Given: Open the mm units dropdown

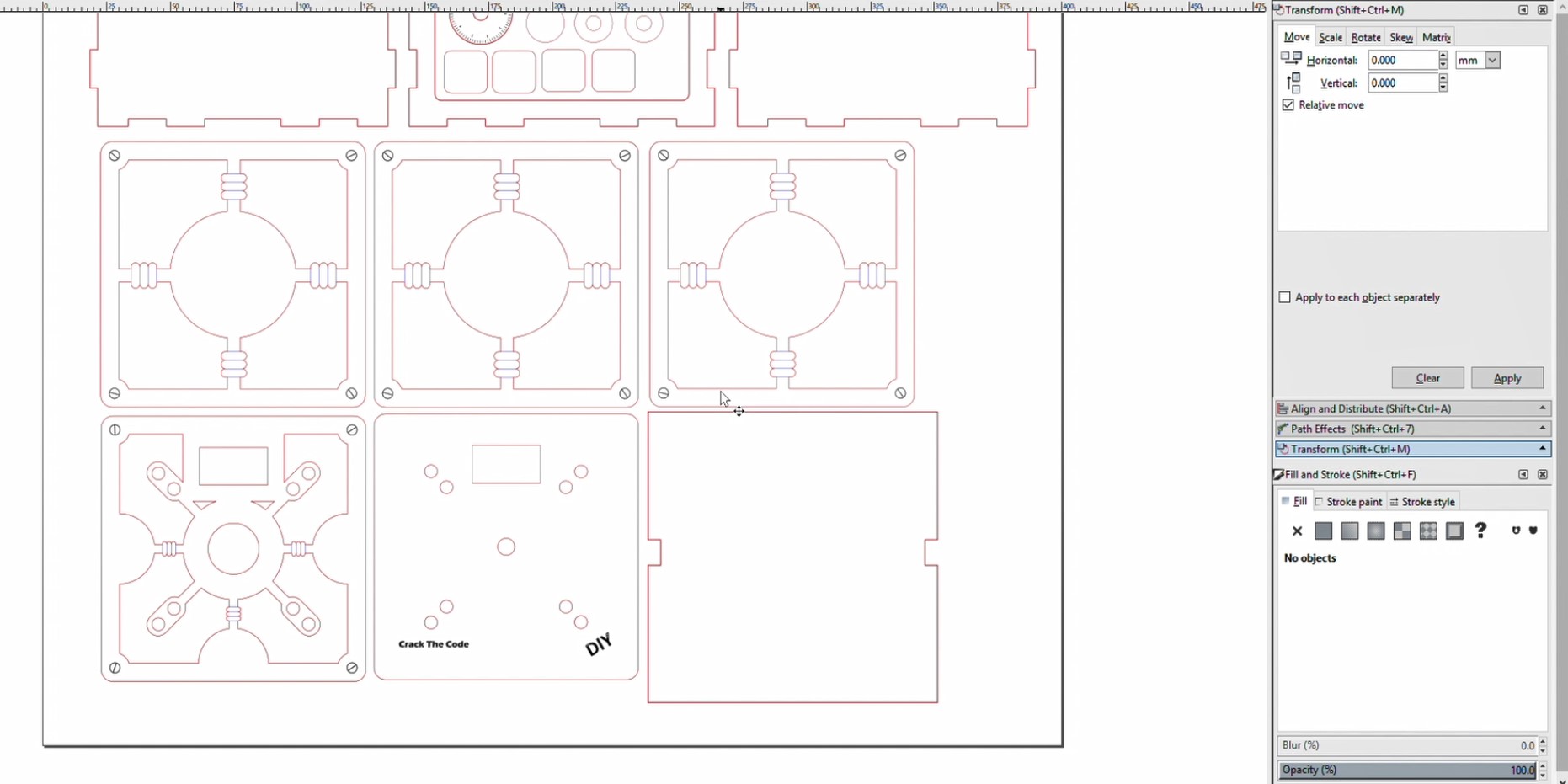Looking at the screenshot, I should click(1492, 61).
